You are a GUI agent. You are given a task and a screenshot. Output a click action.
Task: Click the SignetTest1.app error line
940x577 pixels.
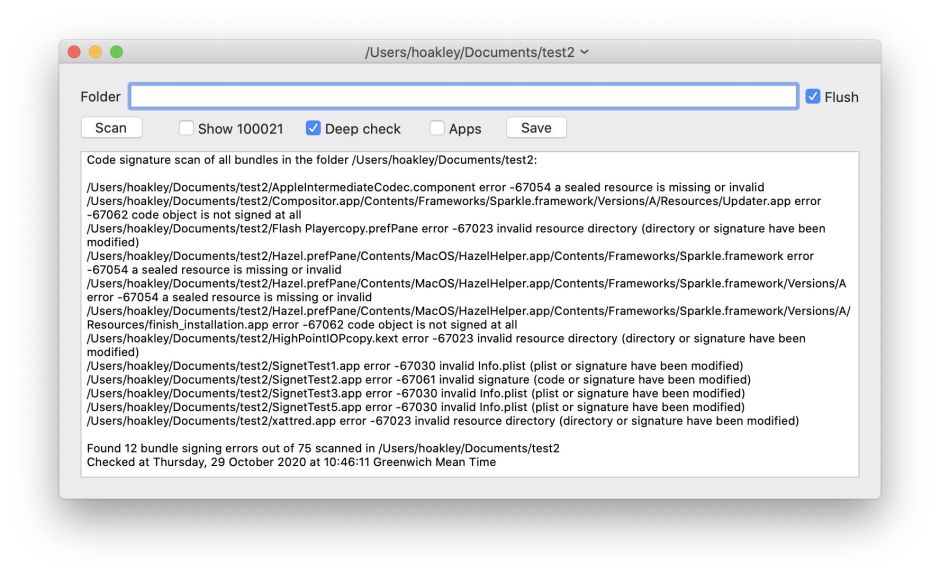coord(415,366)
